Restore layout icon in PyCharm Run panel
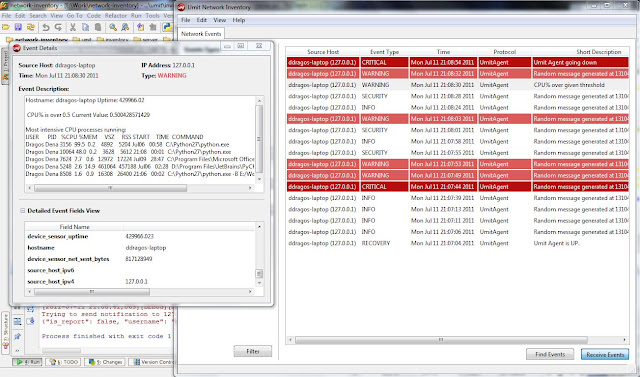This screenshot has width=640, height=377. (18, 322)
